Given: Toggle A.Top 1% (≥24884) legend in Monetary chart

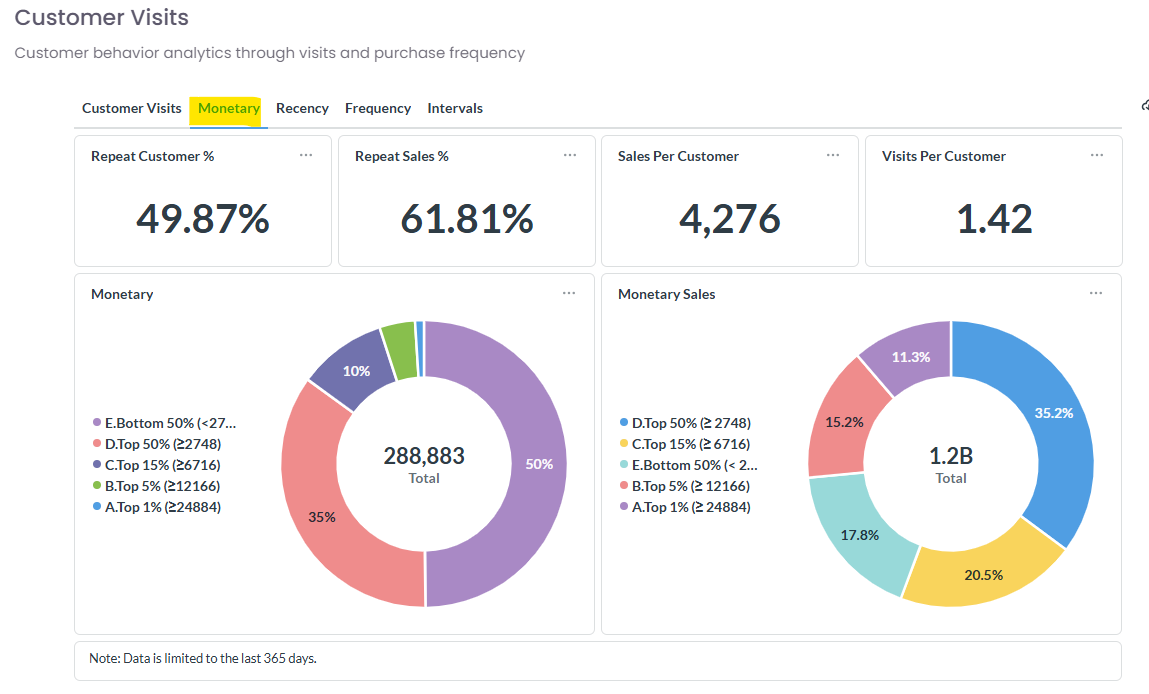Looking at the screenshot, I should coord(157,507).
